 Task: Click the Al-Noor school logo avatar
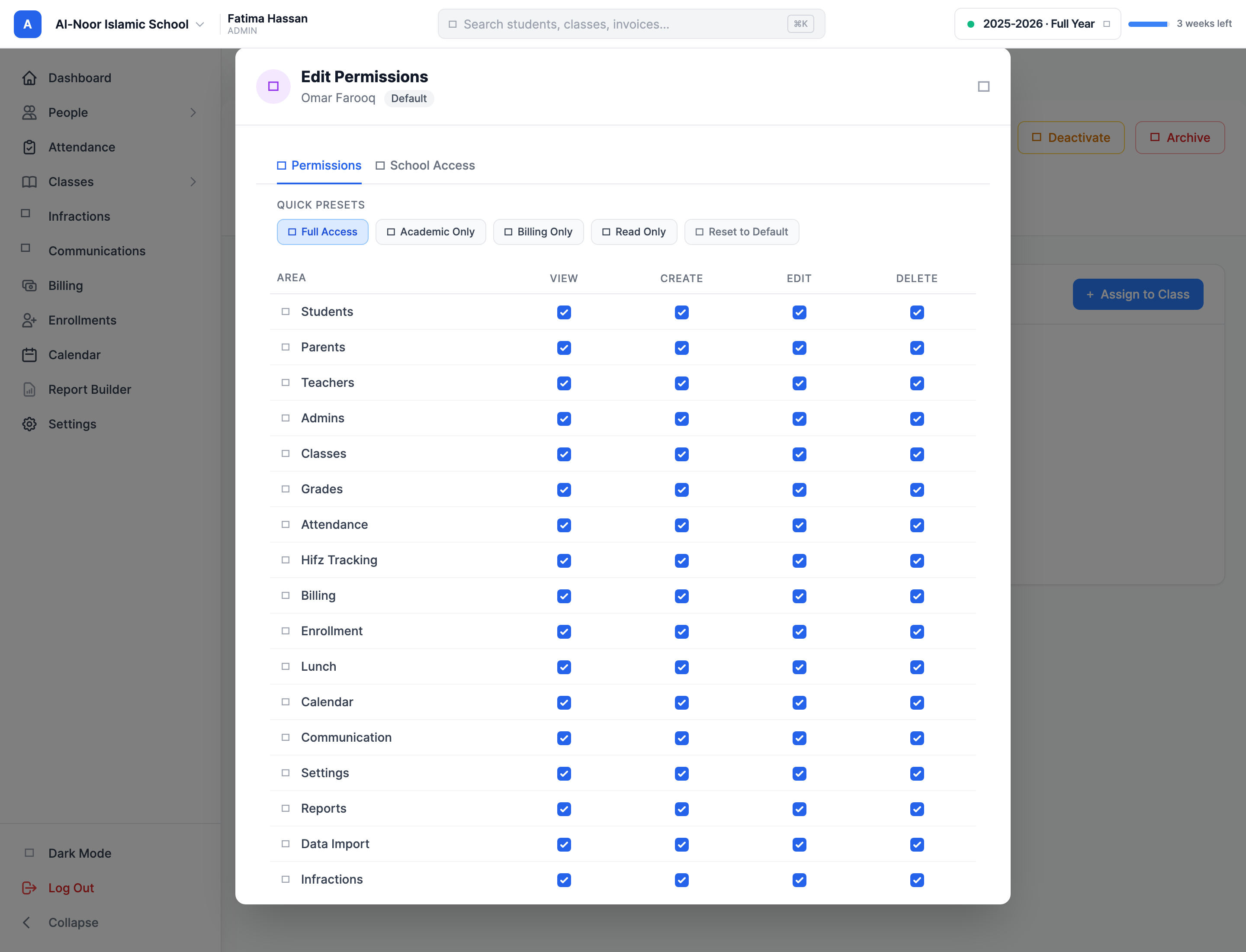pos(28,24)
